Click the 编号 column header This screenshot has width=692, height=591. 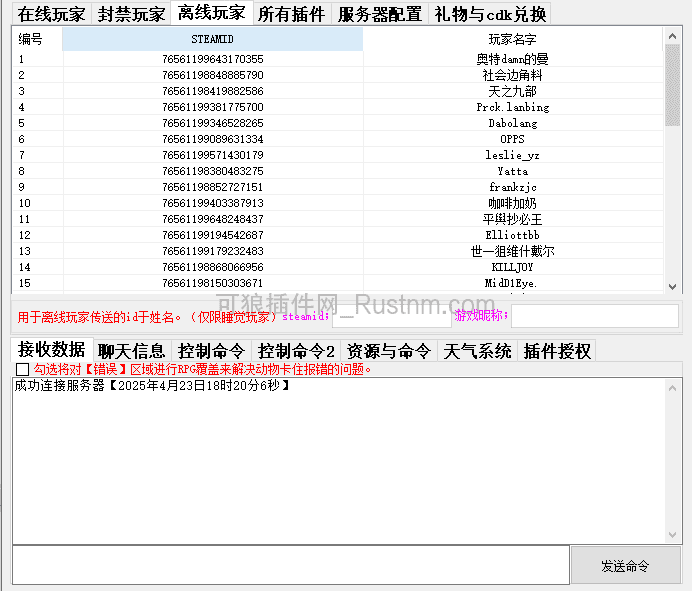pyautogui.click(x=37, y=39)
